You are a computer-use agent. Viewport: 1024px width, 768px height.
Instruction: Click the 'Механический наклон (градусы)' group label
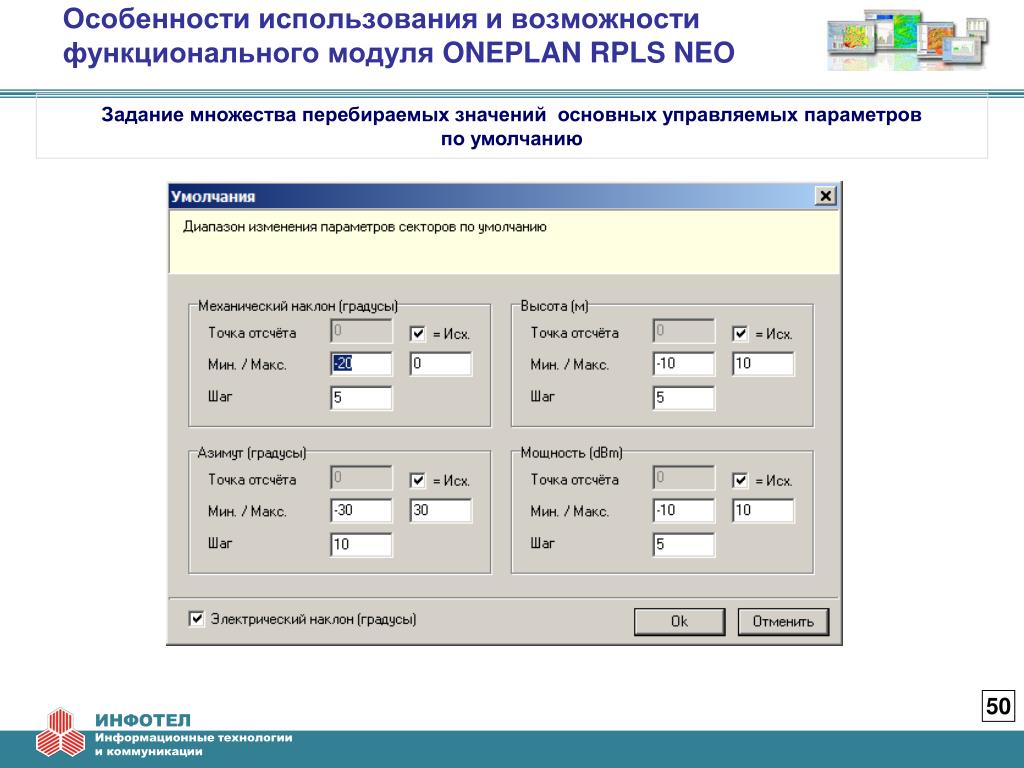(298, 306)
